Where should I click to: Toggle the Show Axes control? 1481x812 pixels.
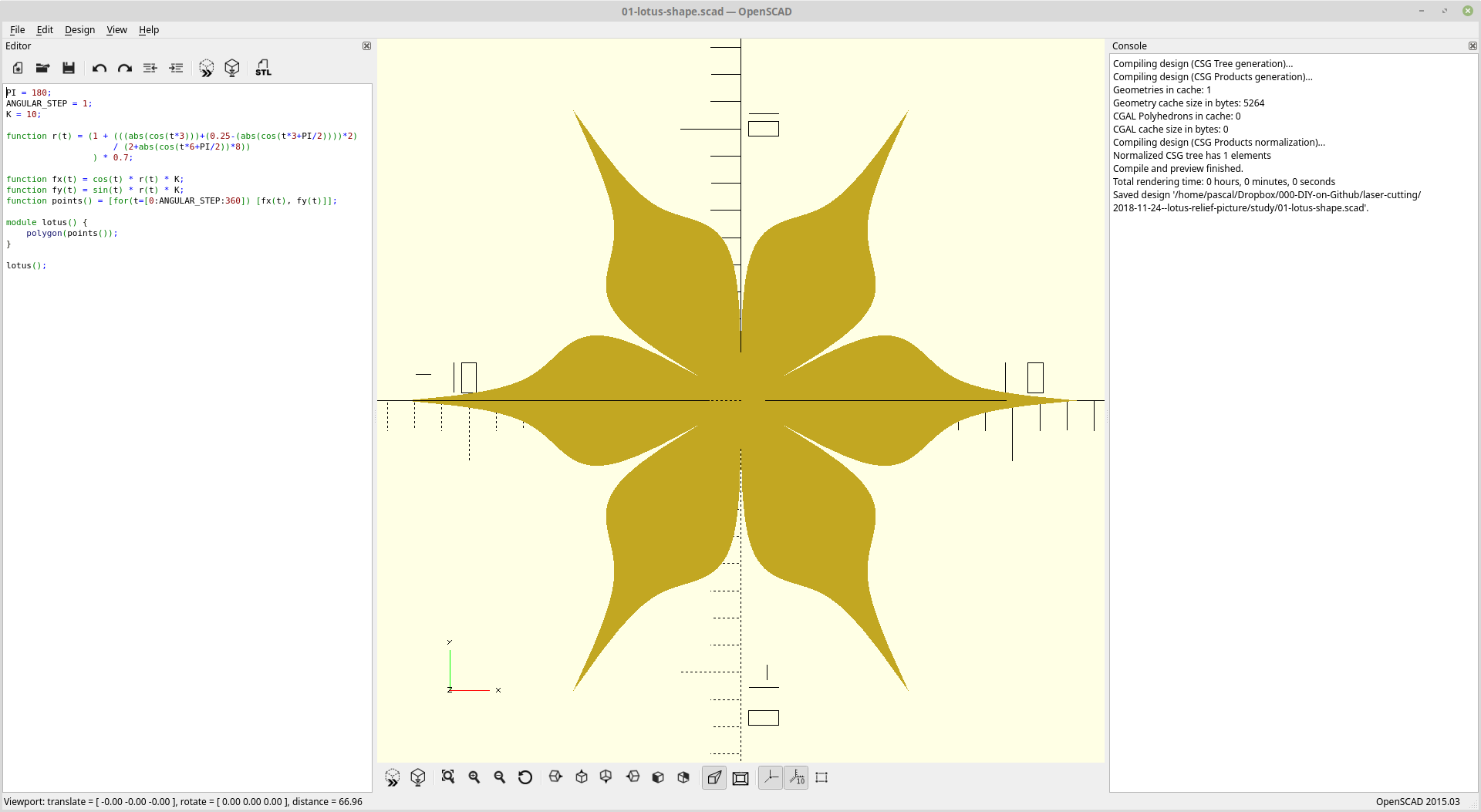pyautogui.click(x=771, y=777)
